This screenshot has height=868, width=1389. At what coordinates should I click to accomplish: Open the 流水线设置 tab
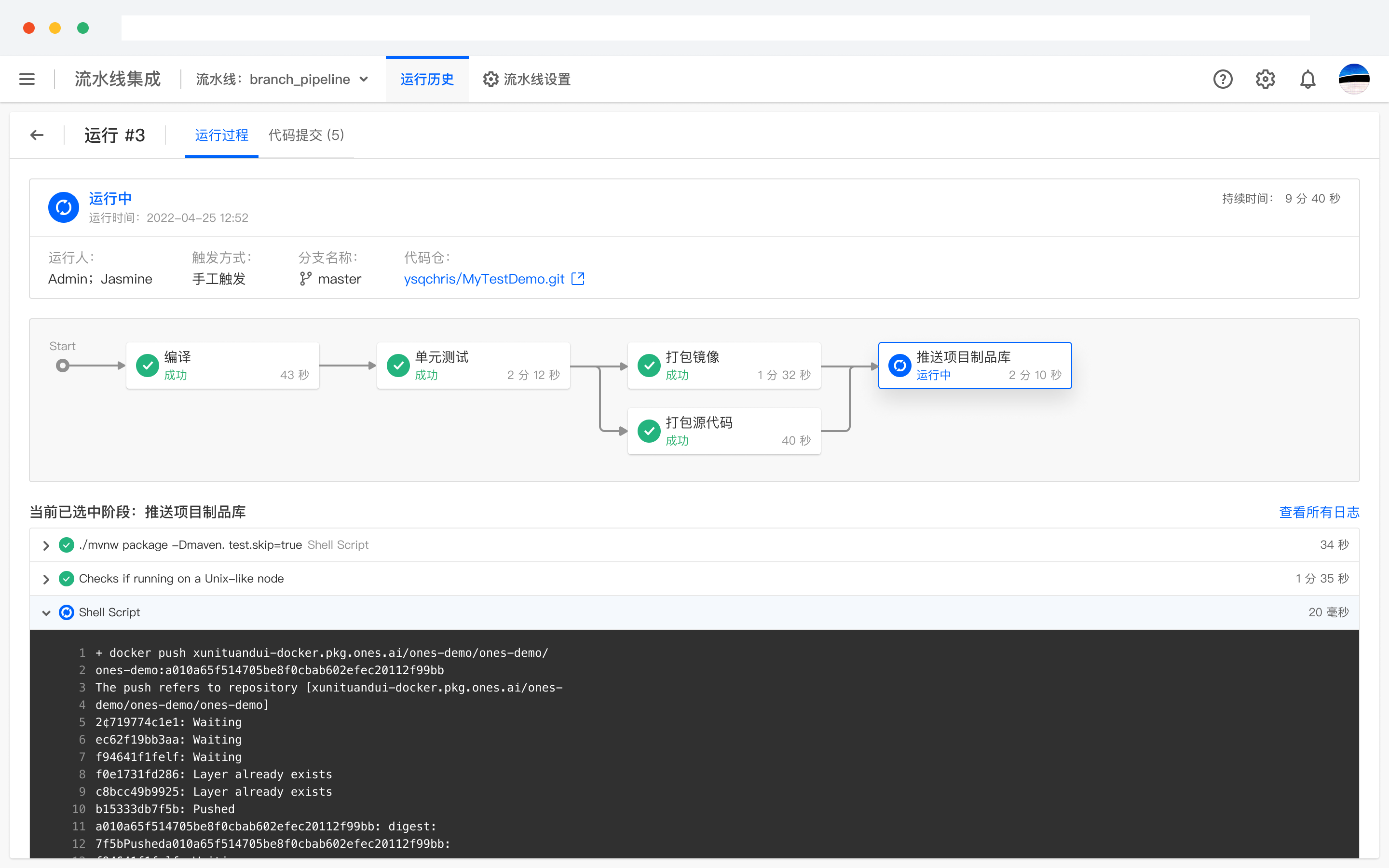click(527, 79)
